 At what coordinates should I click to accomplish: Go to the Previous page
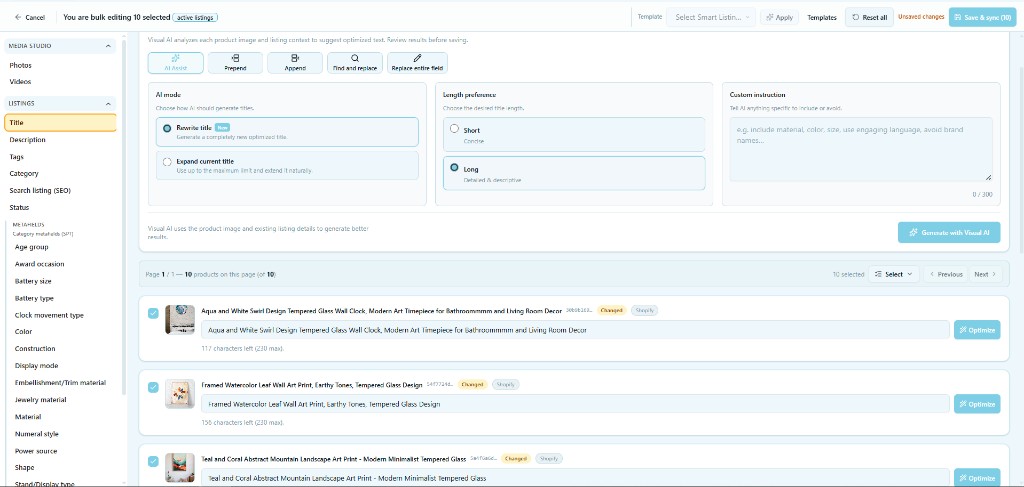pyautogui.click(x=945, y=274)
